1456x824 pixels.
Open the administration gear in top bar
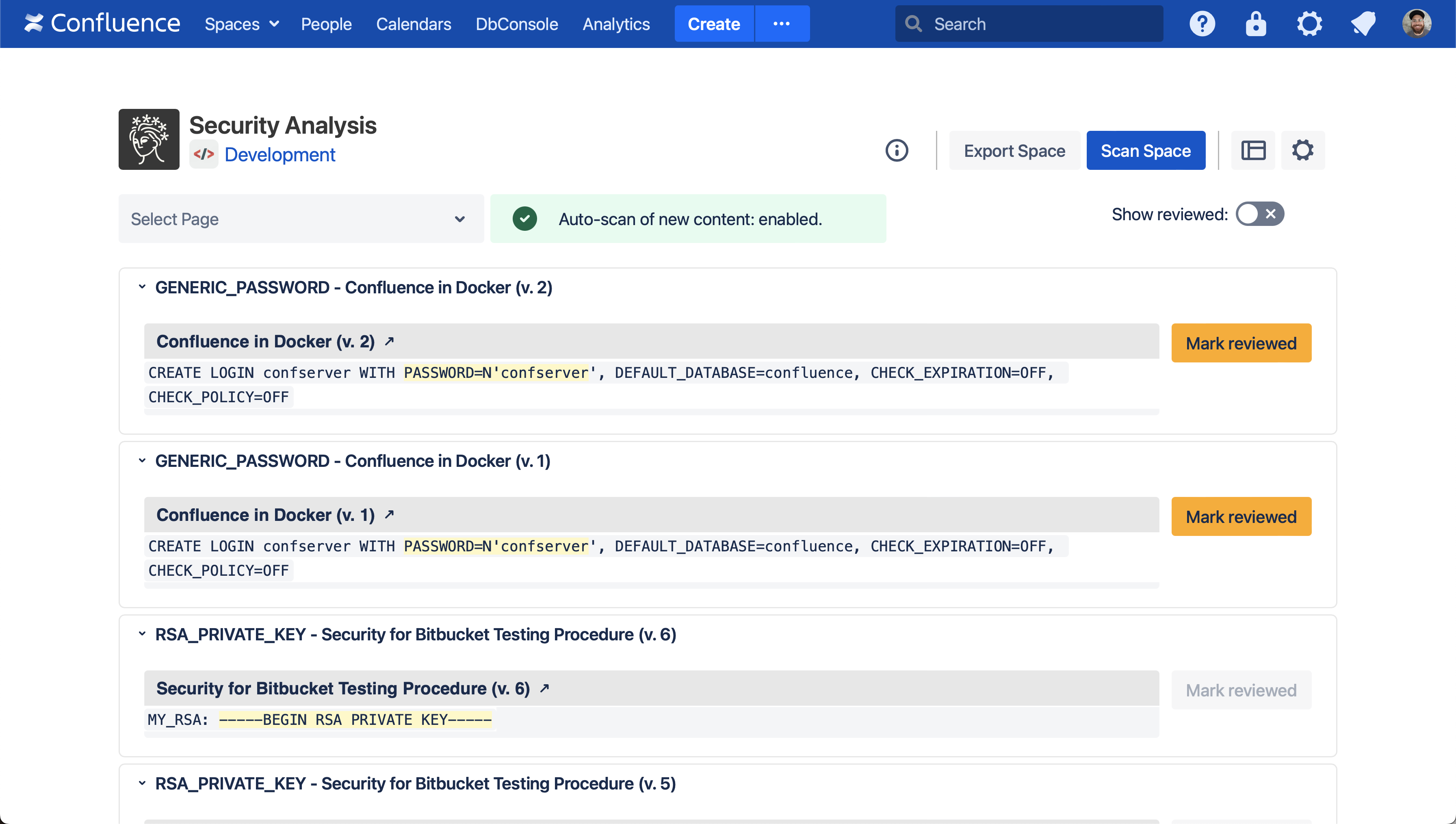tap(1309, 24)
